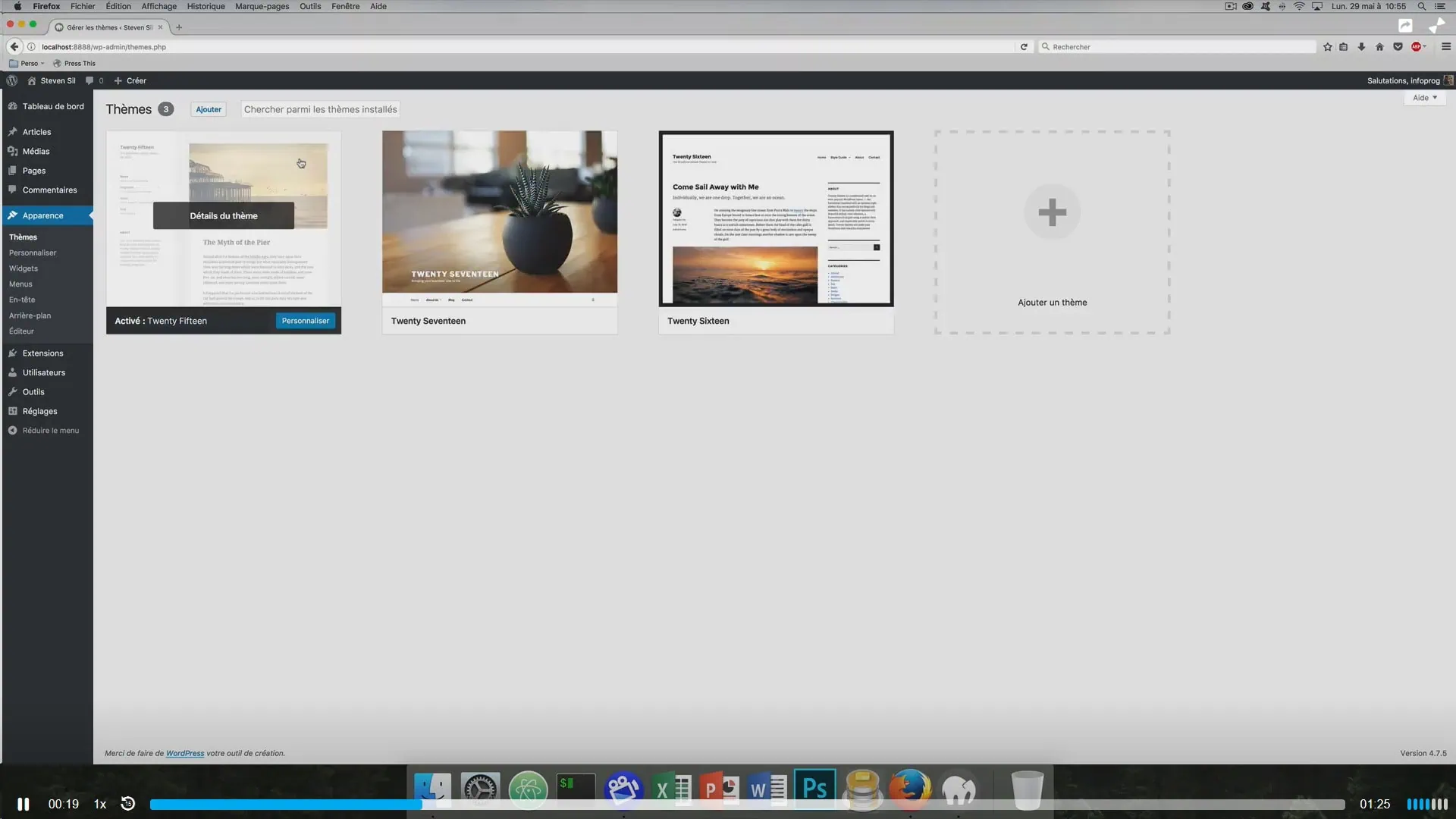Image resolution: width=1456 pixels, height=819 pixels.
Task: Rewind video fifteen seconds
Action: tap(128, 804)
